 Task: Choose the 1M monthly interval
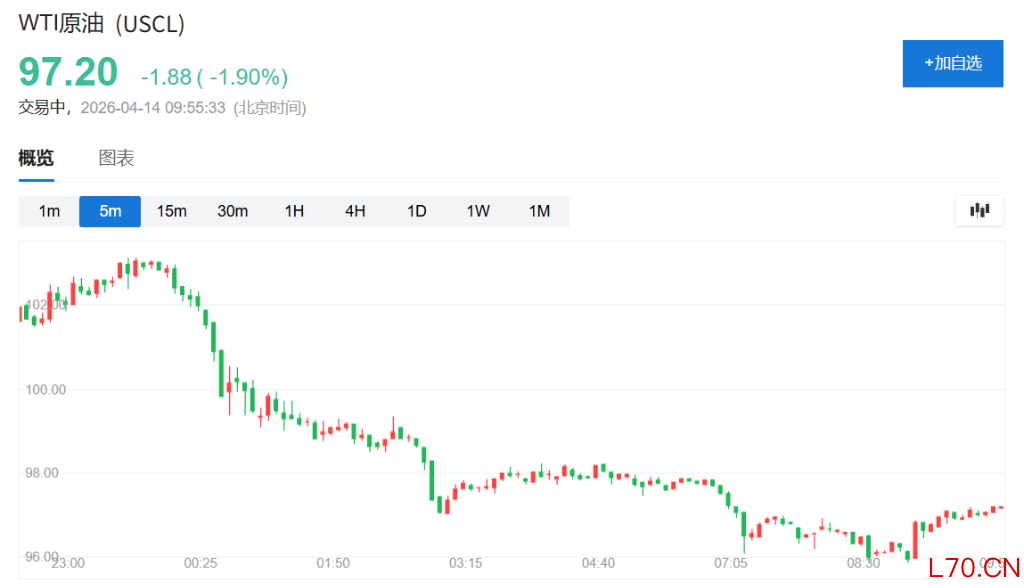click(x=539, y=211)
